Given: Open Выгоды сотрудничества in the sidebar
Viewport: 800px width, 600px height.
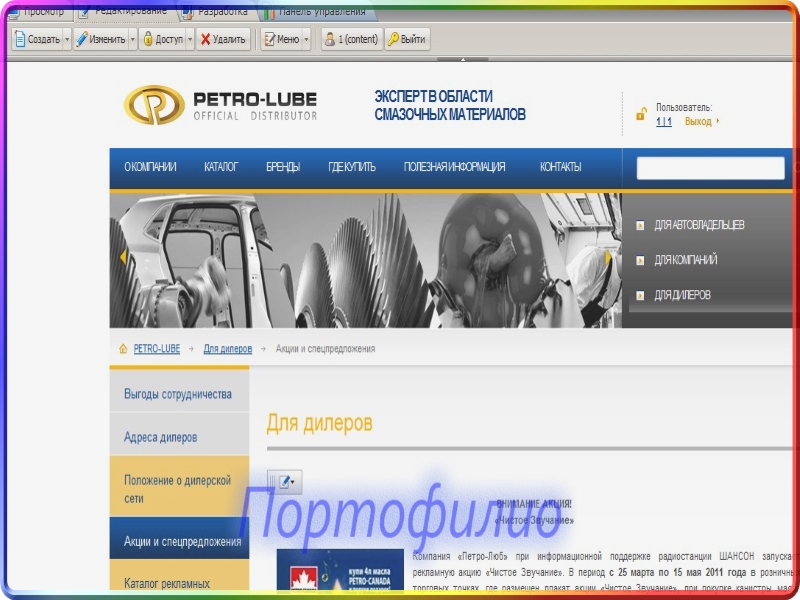Looking at the screenshot, I should point(179,392).
